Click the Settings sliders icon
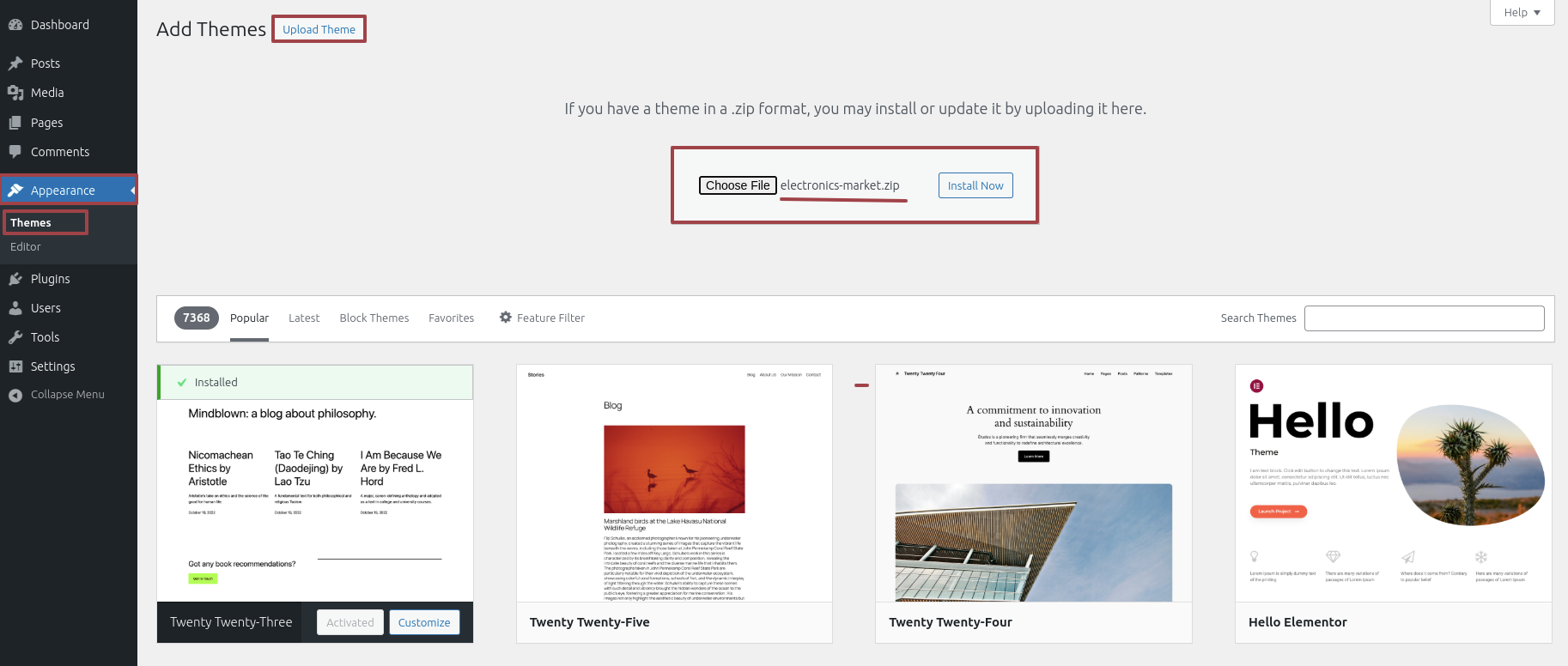This screenshot has height=666, width=1568. click(15, 366)
